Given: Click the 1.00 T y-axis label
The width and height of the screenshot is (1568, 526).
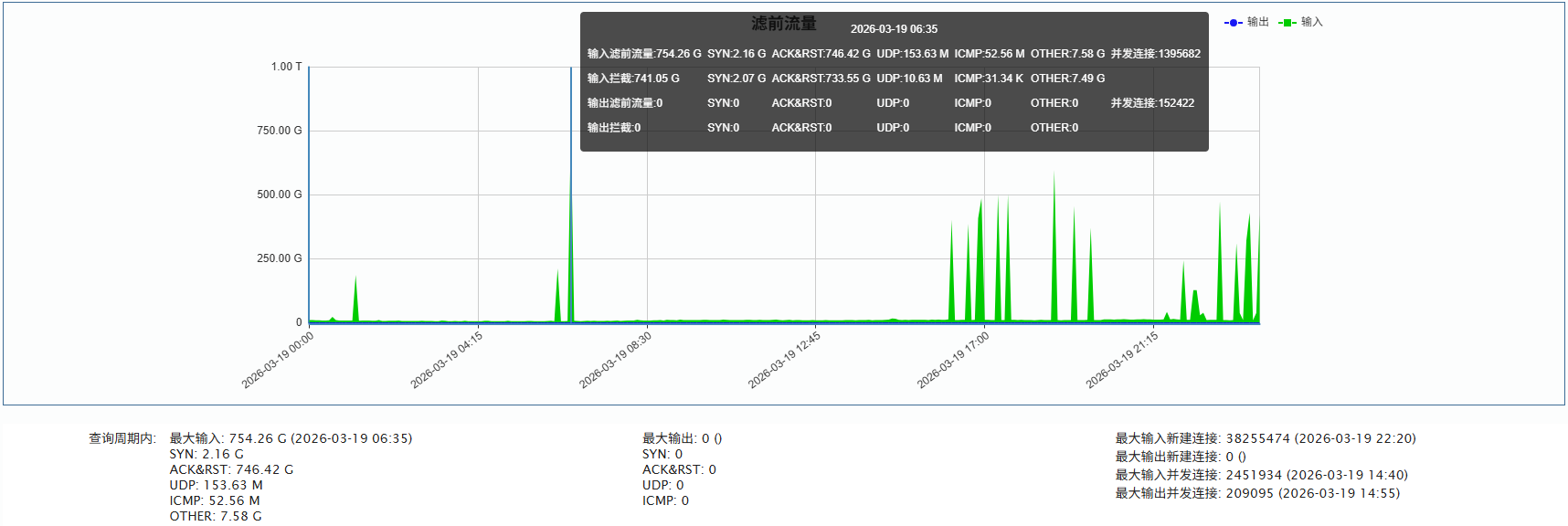Looking at the screenshot, I should [286, 67].
